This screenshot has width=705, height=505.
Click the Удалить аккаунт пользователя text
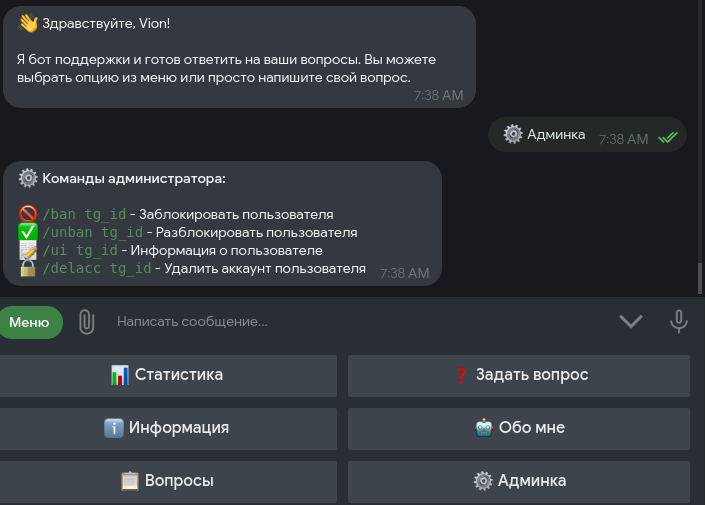pyautogui.click(x=265, y=268)
